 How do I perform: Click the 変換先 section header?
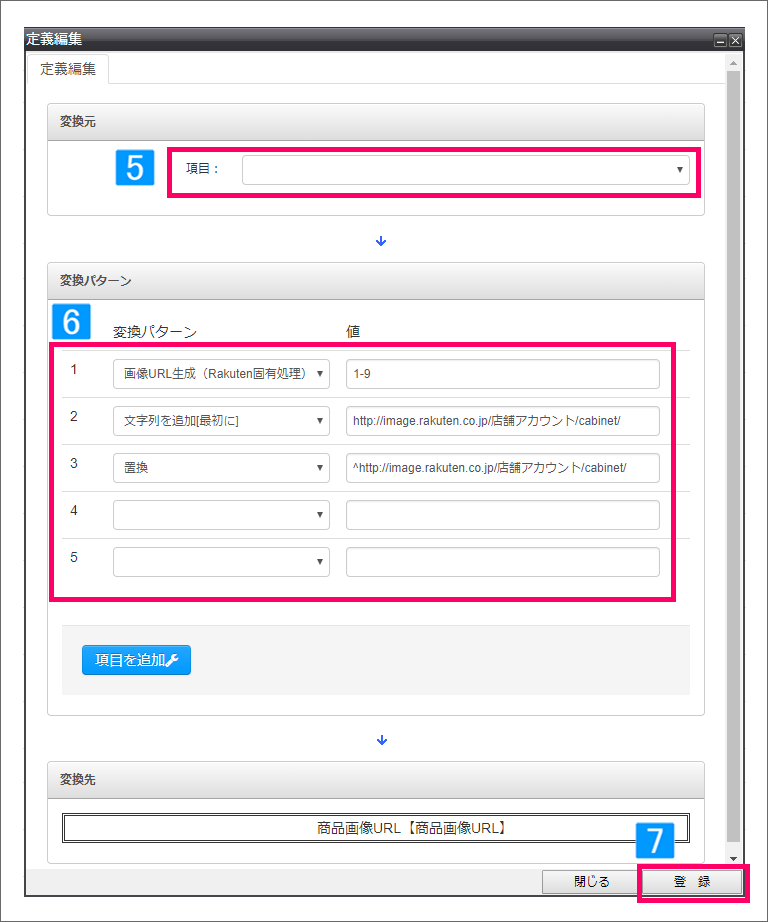click(376, 780)
